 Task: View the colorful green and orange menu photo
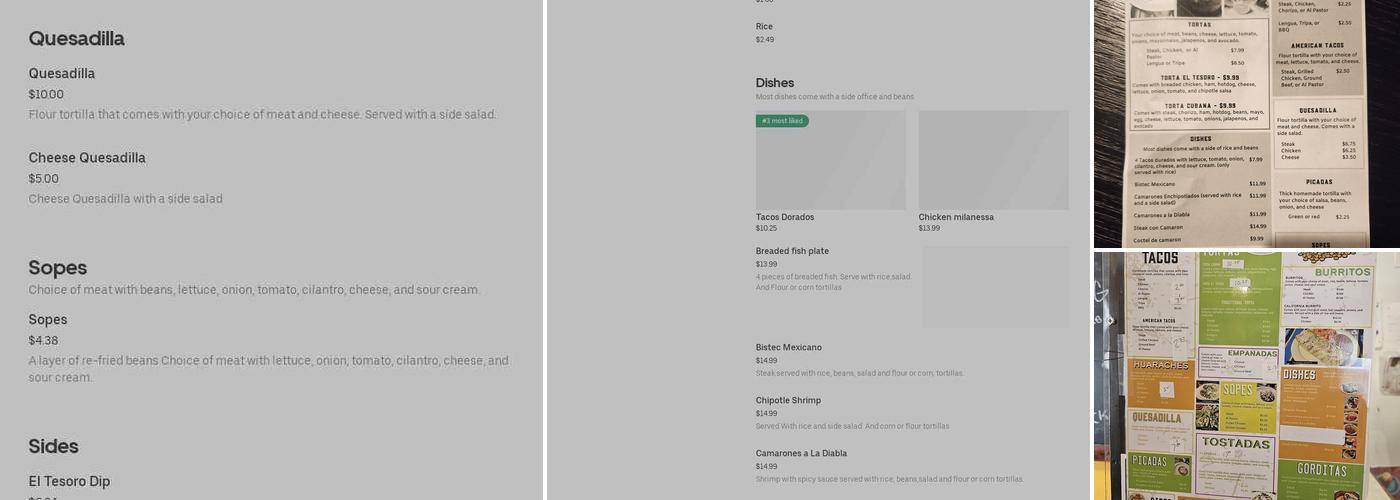point(1246,375)
